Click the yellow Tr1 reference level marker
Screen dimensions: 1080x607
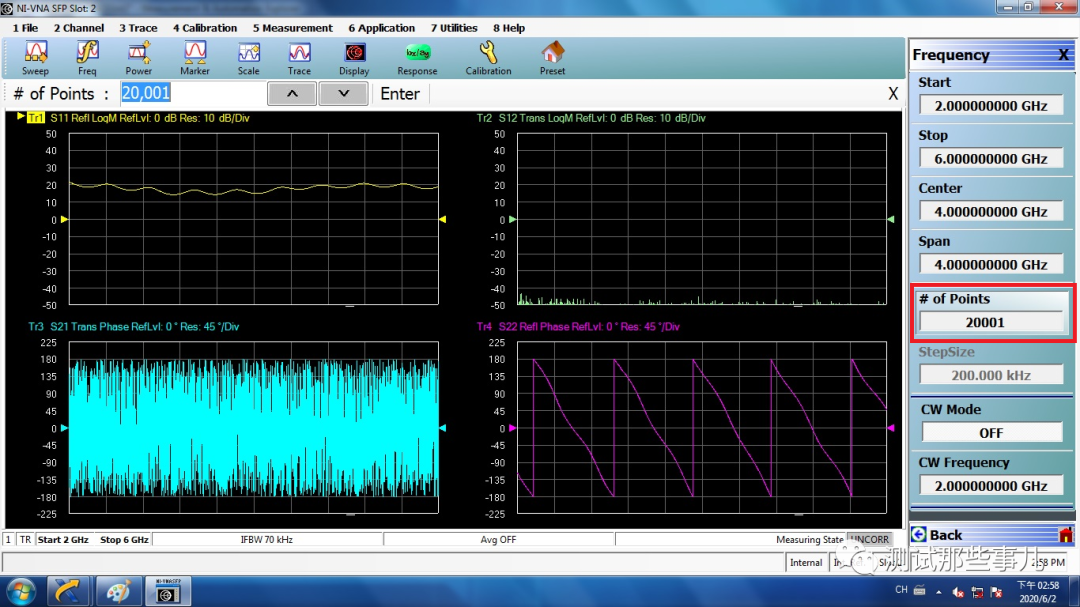point(64,219)
